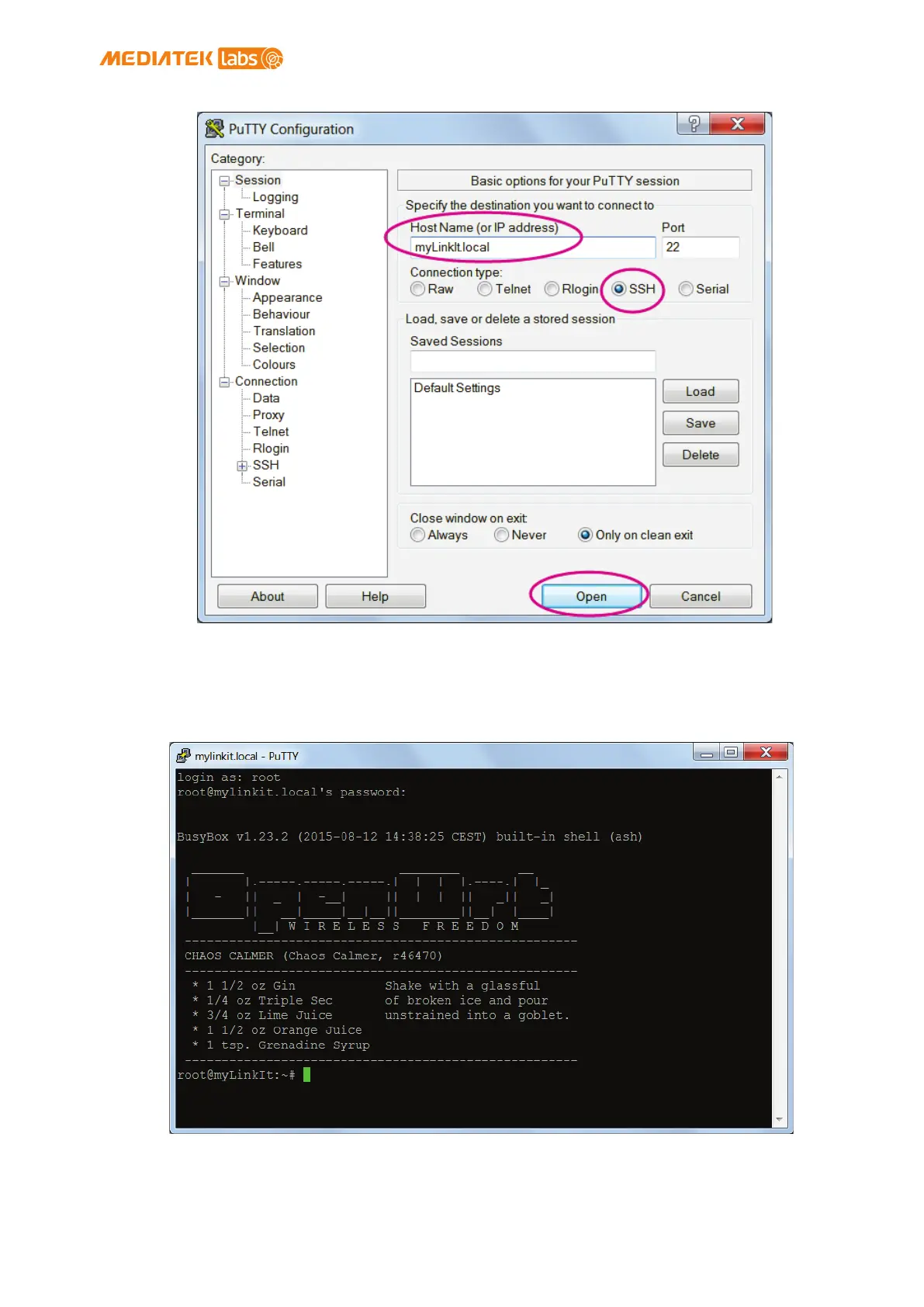The image size is (924, 1307).
Task: Click the PuTTY Configuration title bar icon
Action: point(214,129)
